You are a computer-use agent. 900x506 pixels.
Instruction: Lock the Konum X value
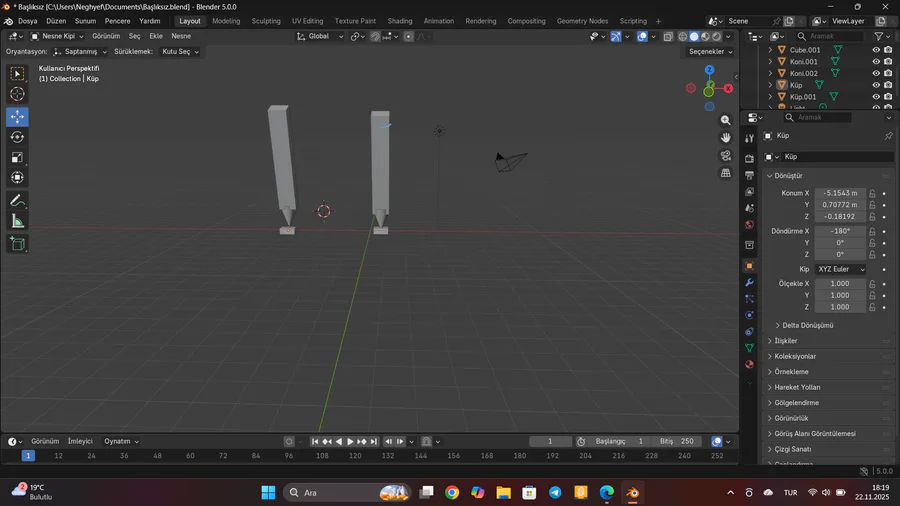[x=872, y=193]
